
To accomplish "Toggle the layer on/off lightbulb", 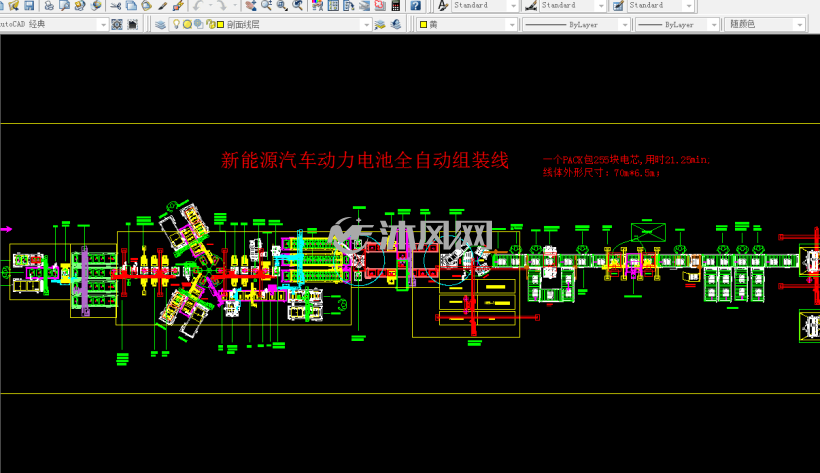I will [x=176, y=24].
